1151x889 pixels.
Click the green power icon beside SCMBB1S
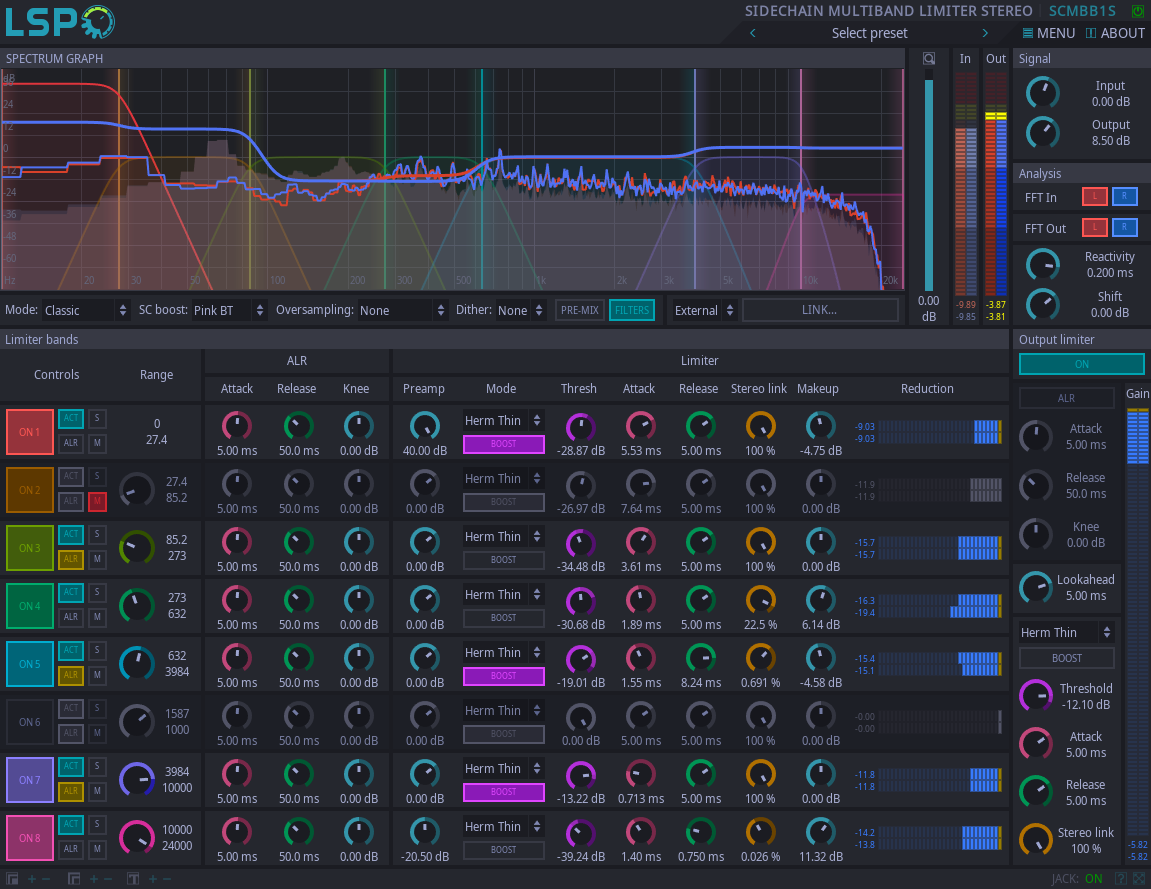tap(1137, 11)
